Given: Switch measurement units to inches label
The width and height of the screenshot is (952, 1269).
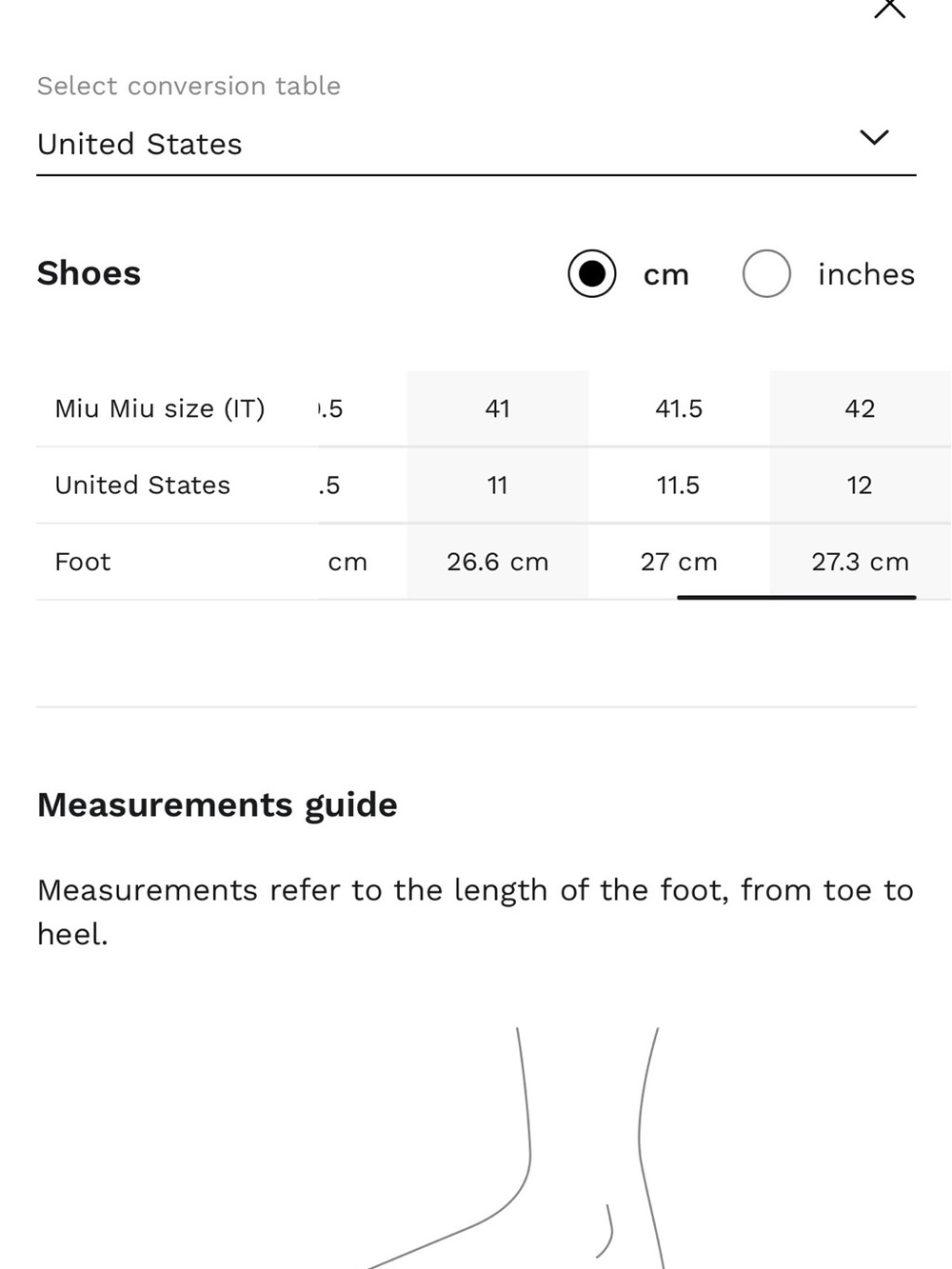Looking at the screenshot, I should coord(866,274).
